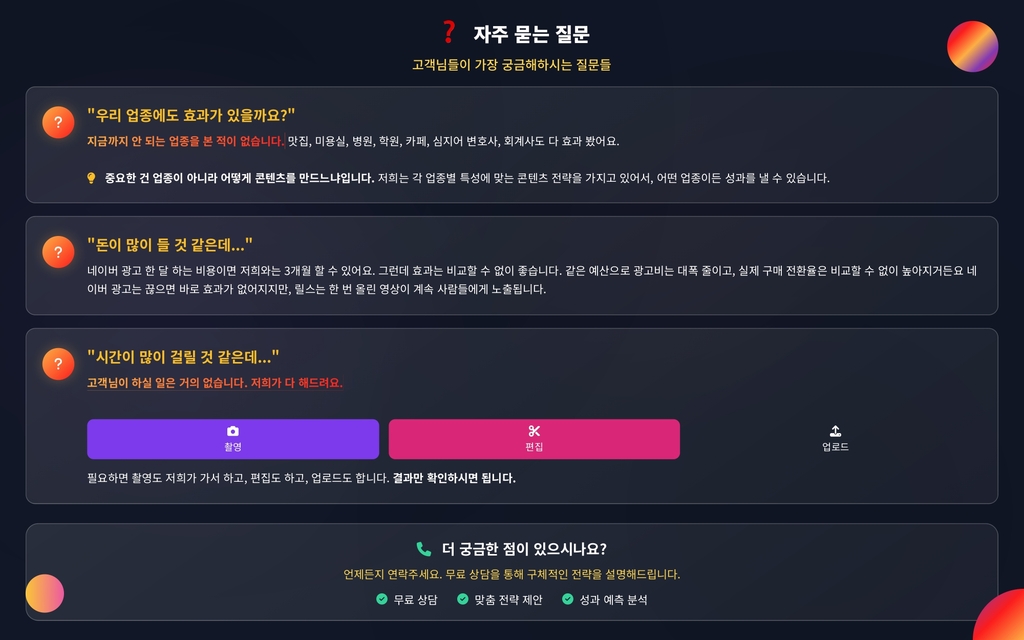
Task: Click the scissors icon on the 편집 card
Action: tap(534, 431)
